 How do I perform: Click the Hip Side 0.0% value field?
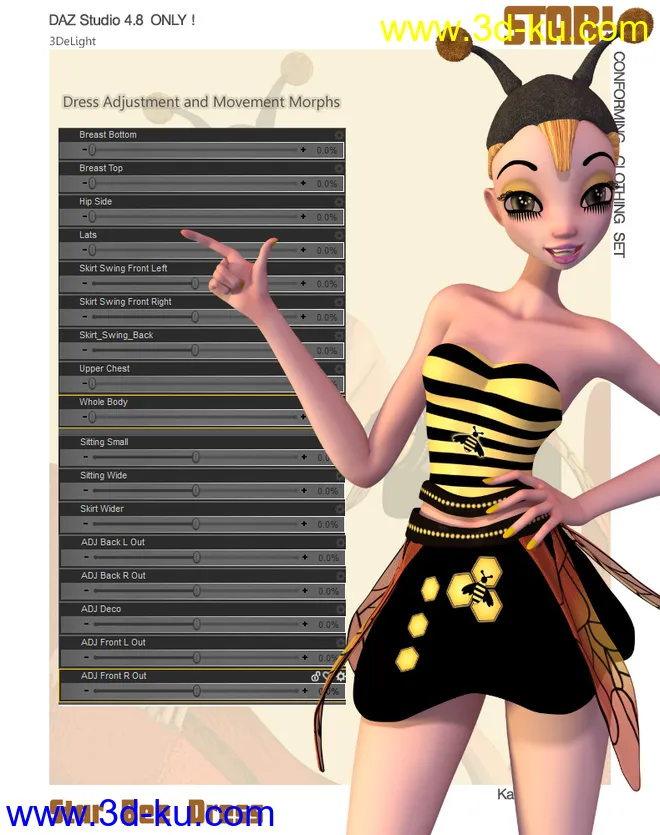pos(327,217)
